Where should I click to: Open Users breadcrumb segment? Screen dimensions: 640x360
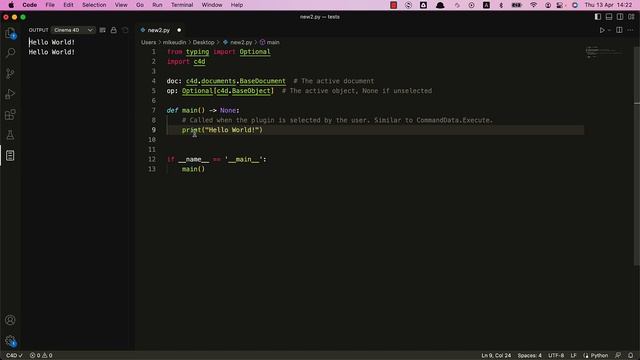click(149, 42)
